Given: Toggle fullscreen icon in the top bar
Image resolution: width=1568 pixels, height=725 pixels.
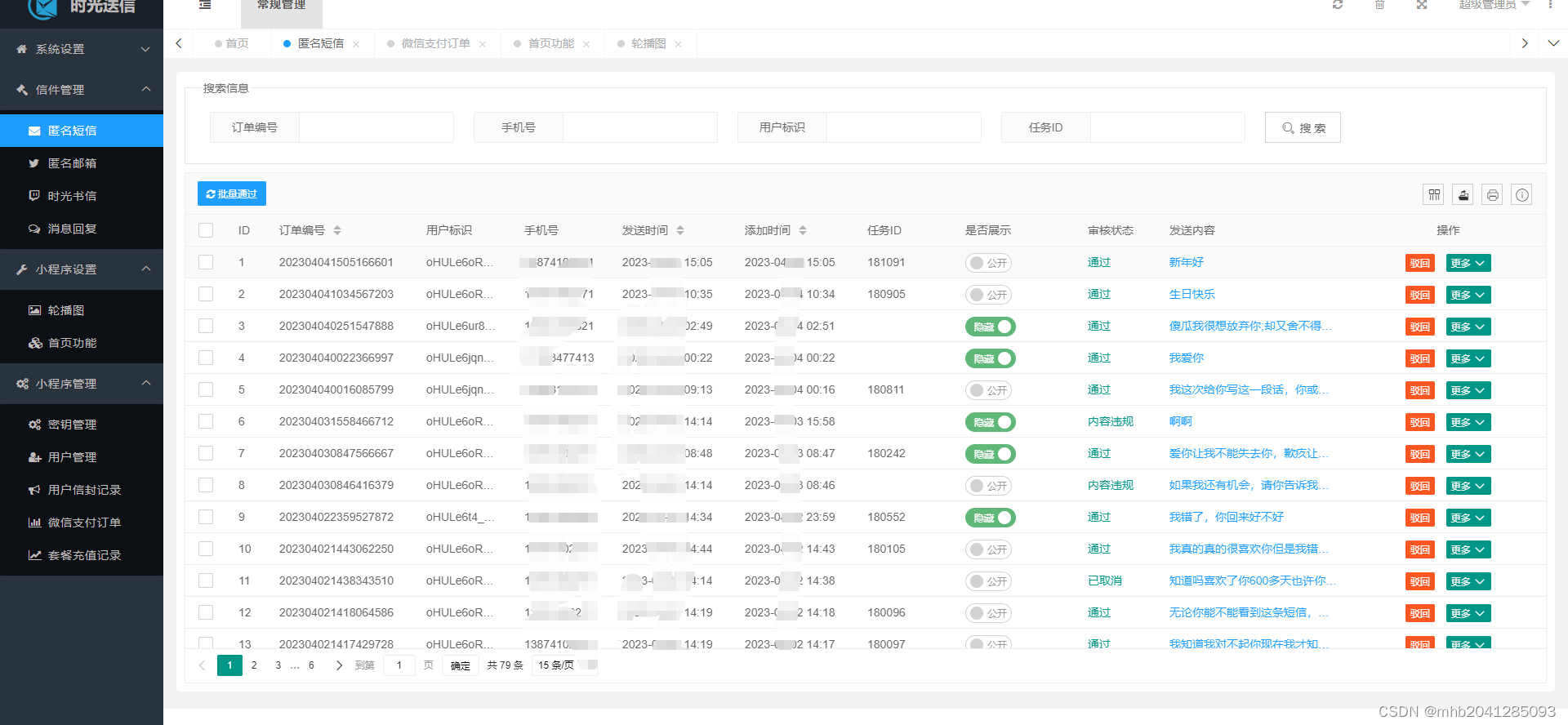Looking at the screenshot, I should 1422,5.
